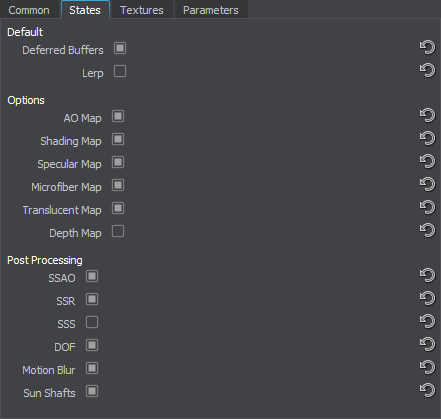Click reset arrow for AO Map
The image size is (441, 419).
tap(427, 115)
